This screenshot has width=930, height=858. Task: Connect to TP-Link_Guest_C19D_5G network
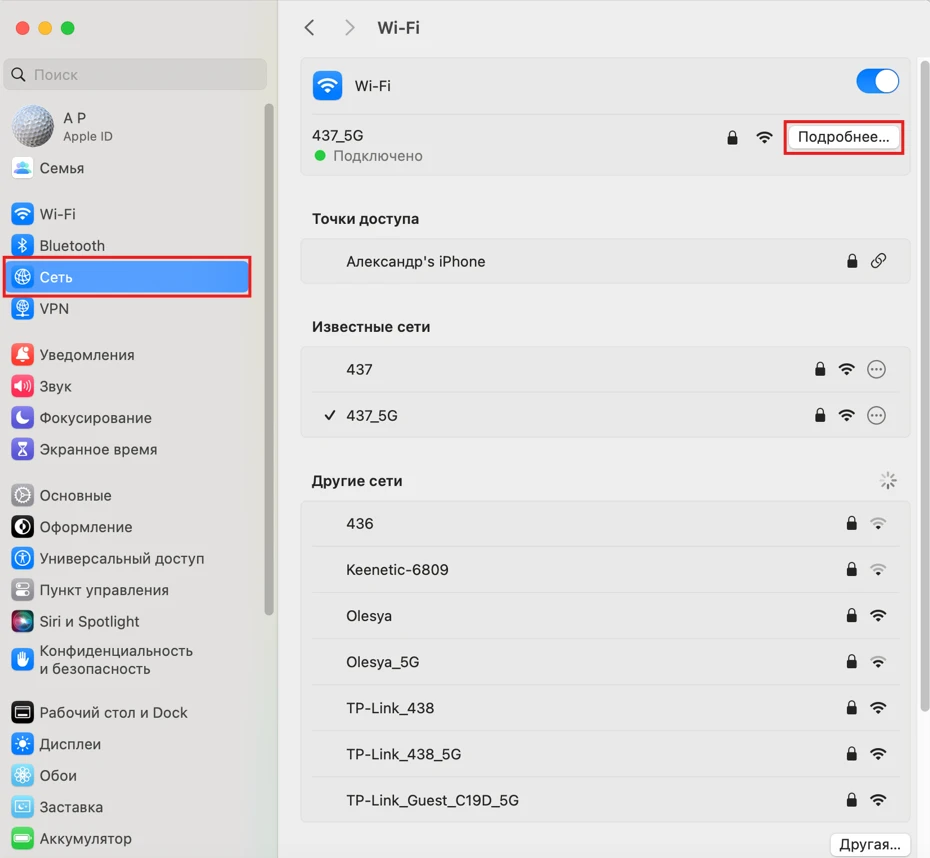tap(605, 800)
